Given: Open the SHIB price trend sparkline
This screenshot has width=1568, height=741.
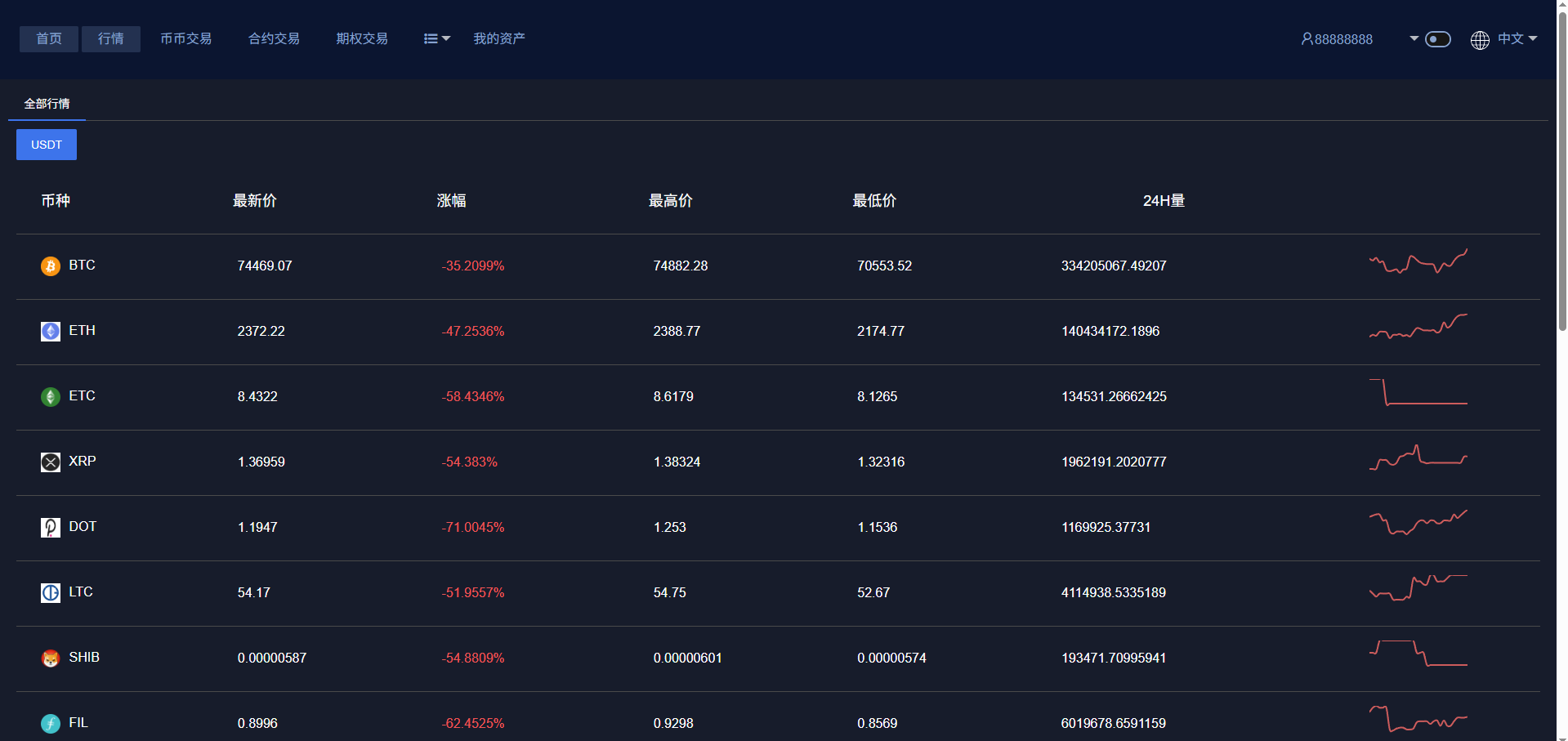Looking at the screenshot, I should click(x=1418, y=653).
